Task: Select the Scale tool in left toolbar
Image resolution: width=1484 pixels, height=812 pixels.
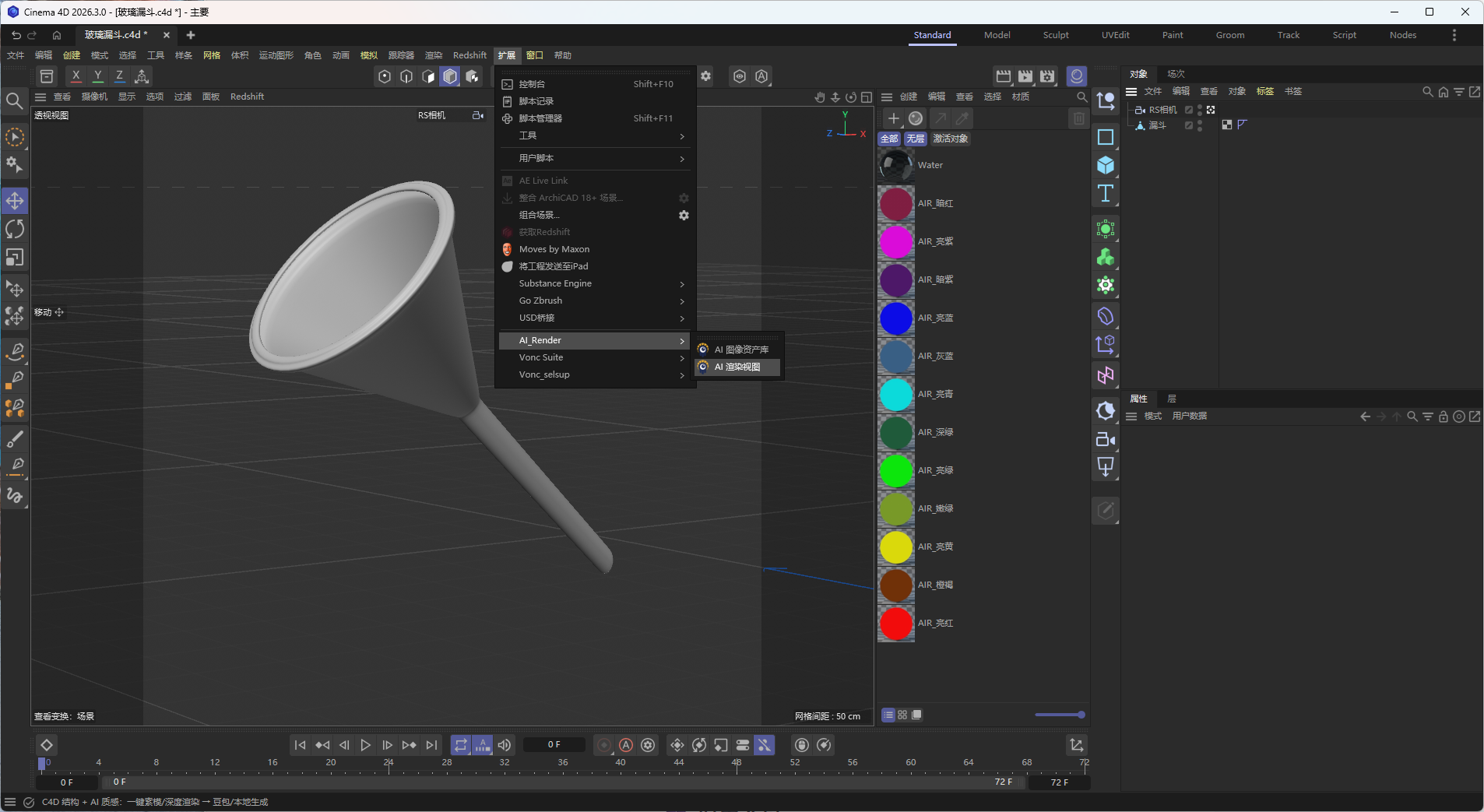Action: (x=15, y=257)
